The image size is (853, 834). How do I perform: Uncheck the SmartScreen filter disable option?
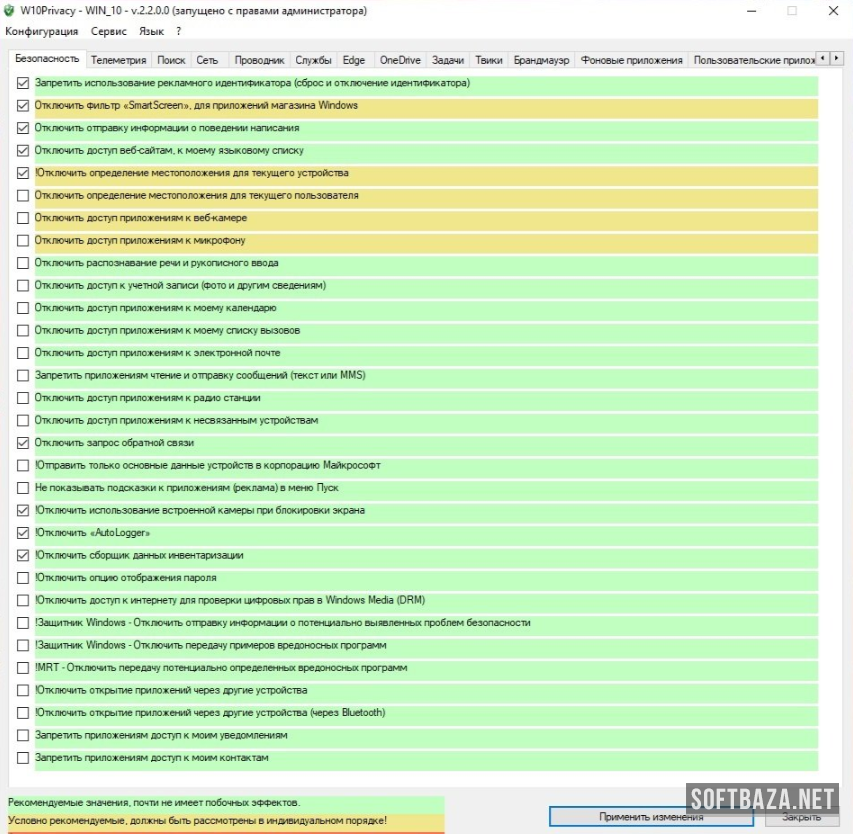(x=23, y=106)
